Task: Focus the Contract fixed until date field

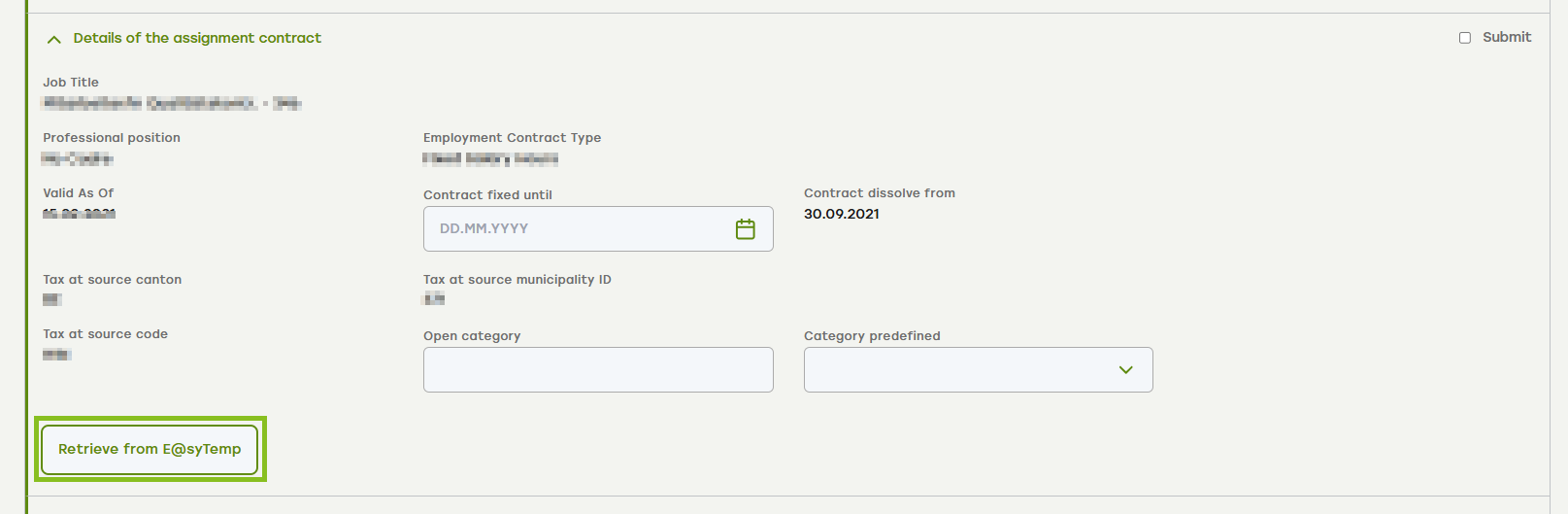Action: tap(598, 229)
